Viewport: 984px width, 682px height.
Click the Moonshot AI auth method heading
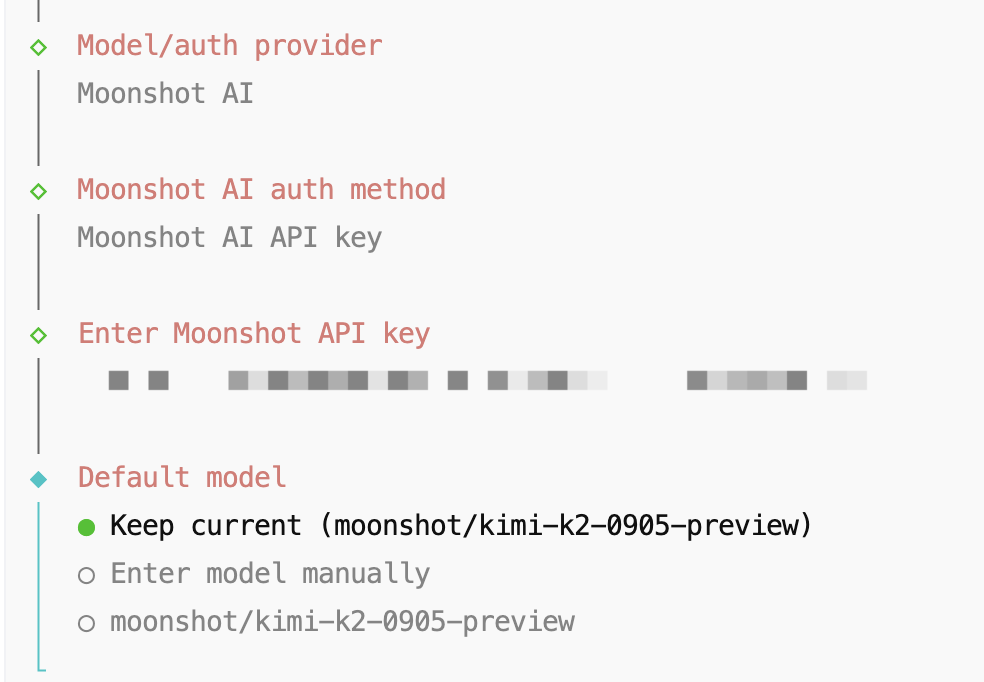click(262, 190)
